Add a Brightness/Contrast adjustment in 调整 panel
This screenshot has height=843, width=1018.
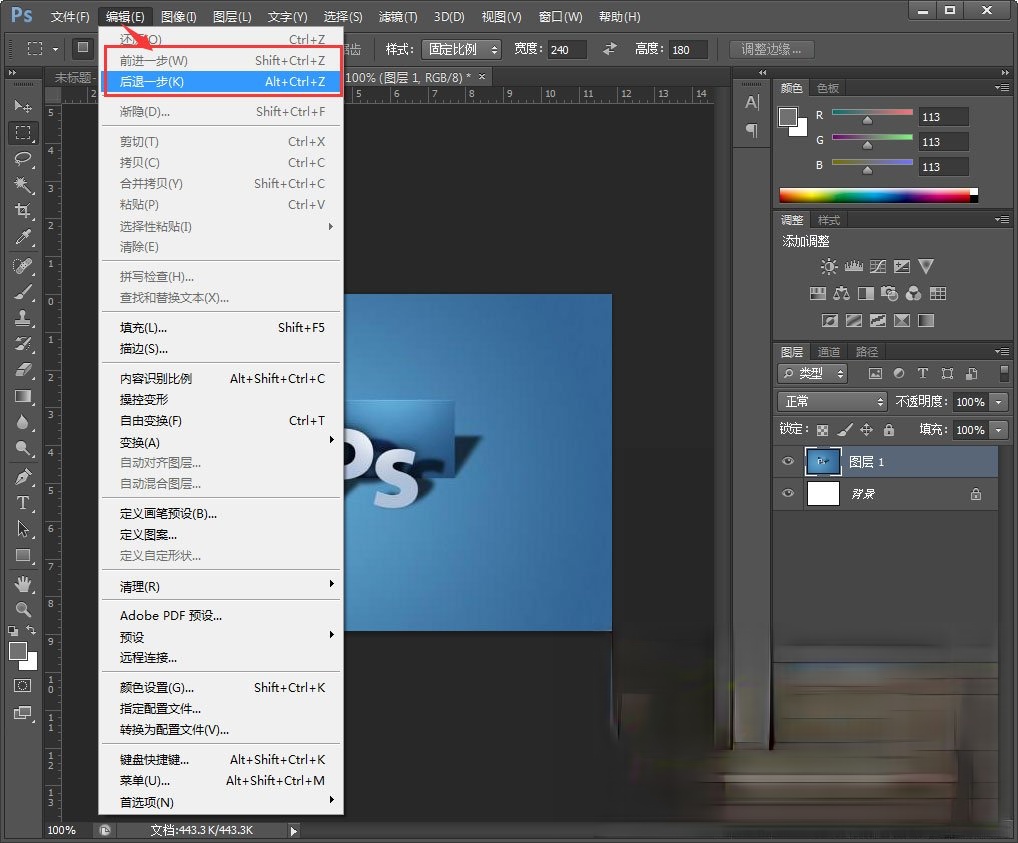(x=828, y=267)
